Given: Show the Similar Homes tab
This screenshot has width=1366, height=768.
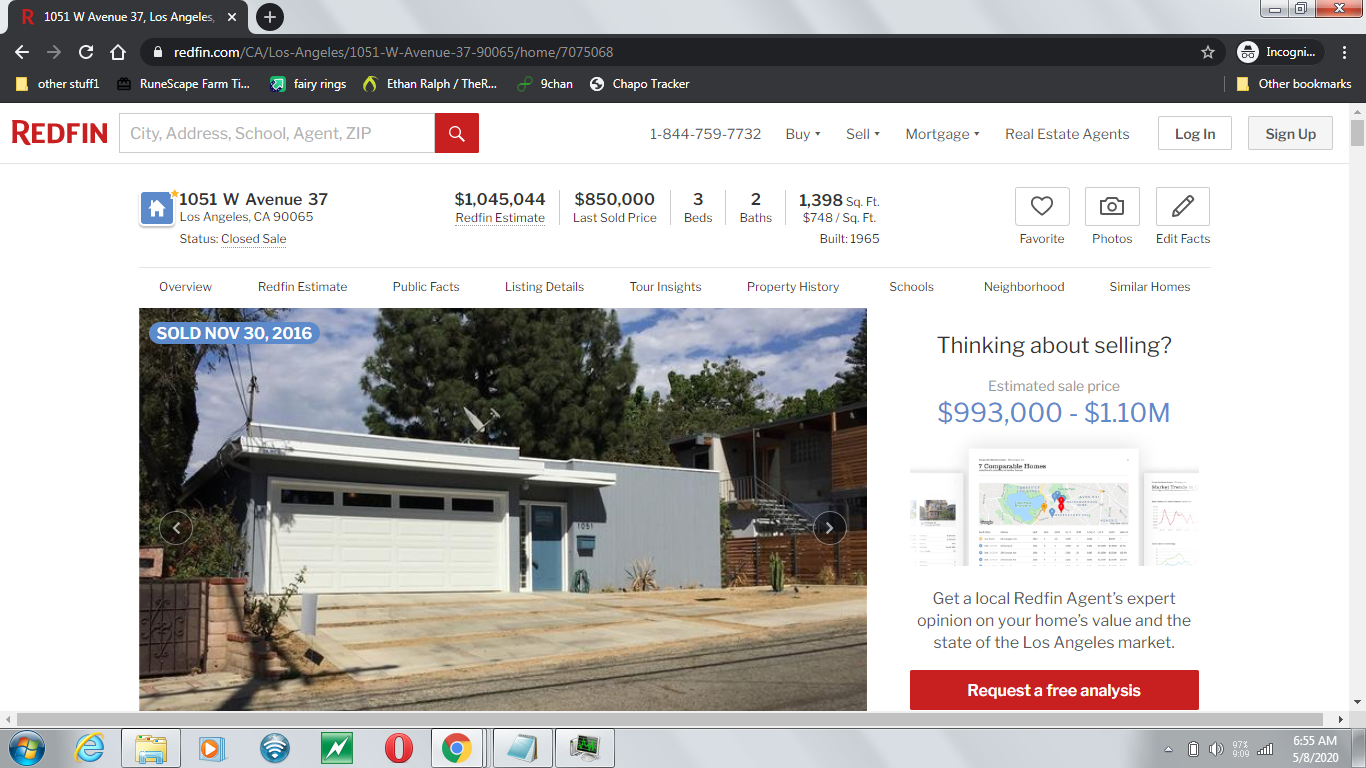Looking at the screenshot, I should coord(1150,287).
